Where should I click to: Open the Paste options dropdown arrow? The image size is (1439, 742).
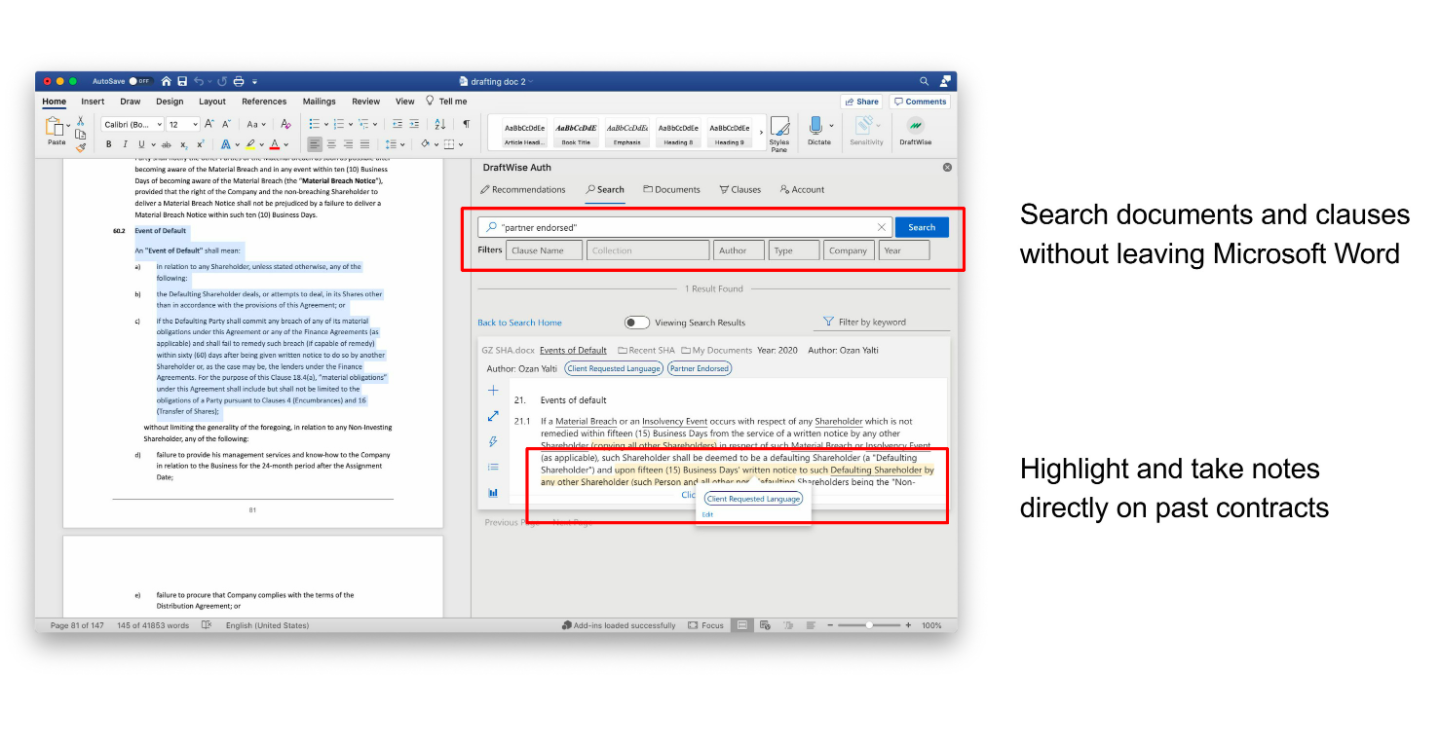(x=68, y=126)
